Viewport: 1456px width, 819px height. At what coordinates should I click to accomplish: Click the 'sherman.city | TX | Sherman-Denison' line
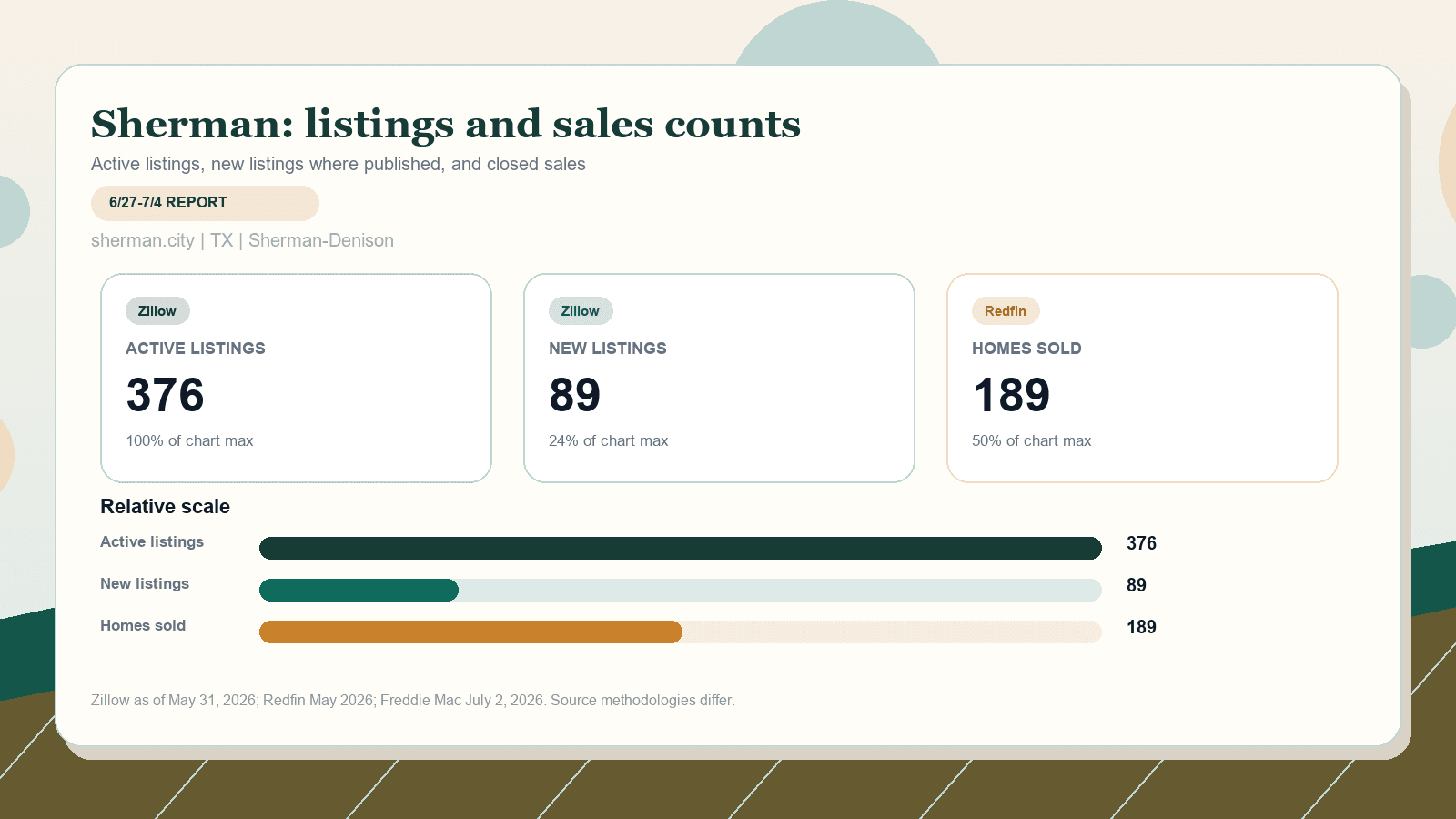coord(242,240)
